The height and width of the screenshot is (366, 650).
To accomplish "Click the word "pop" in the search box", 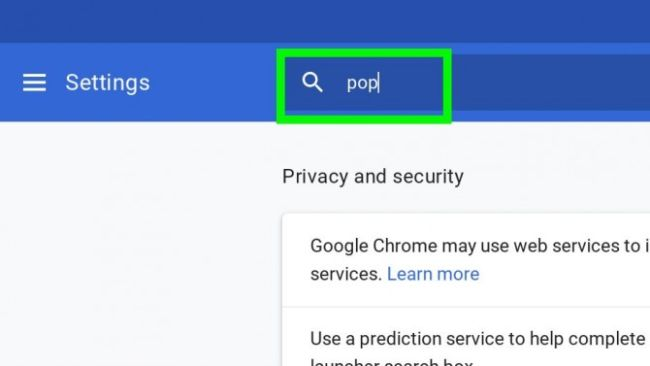I will pyautogui.click(x=362, y=84).
